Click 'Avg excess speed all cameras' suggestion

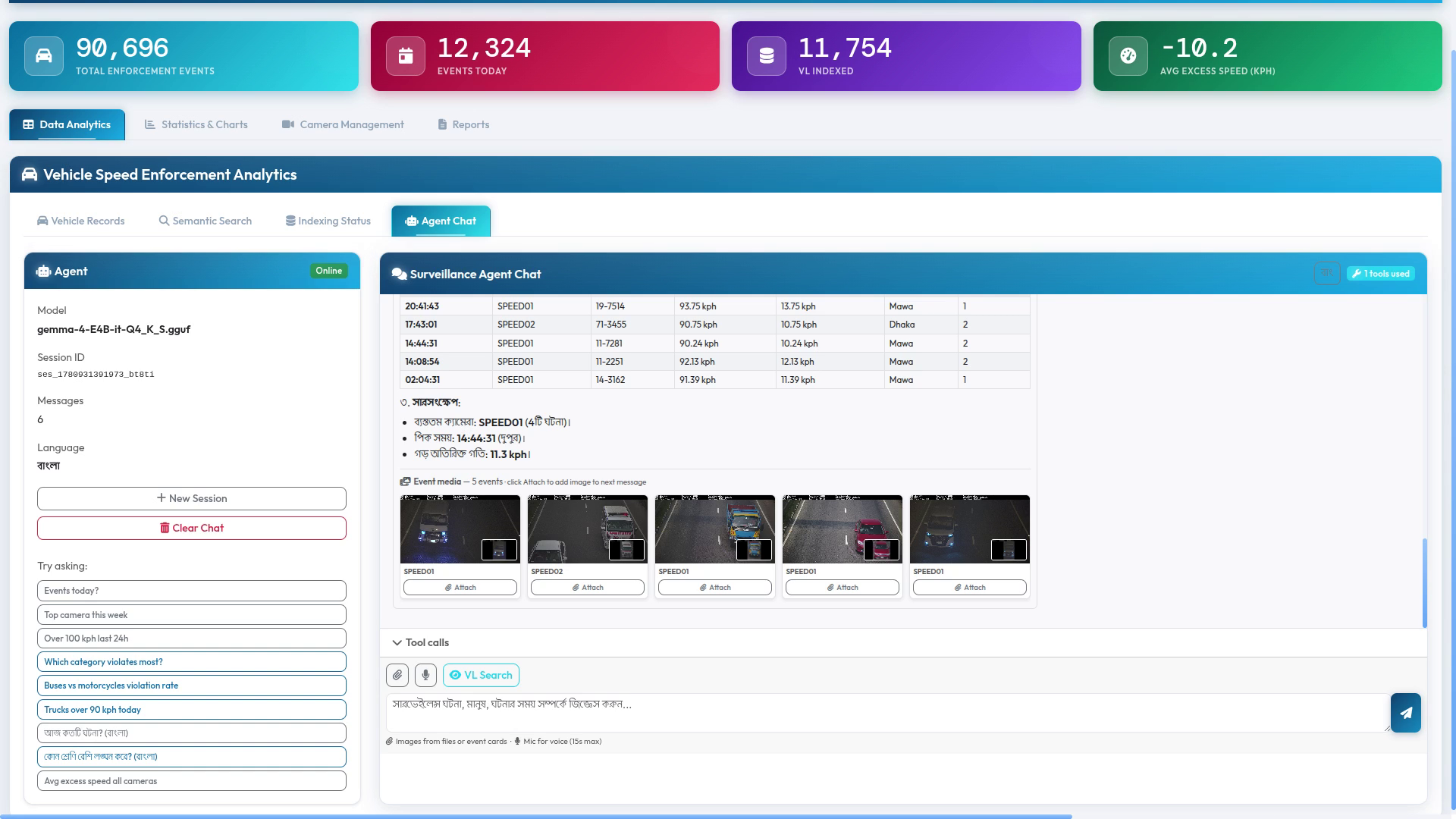click(192, 781)
